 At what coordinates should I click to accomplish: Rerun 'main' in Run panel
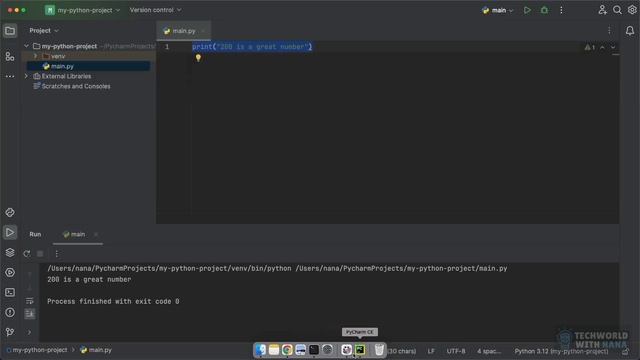pyautogui.click(x=27, y=254)
